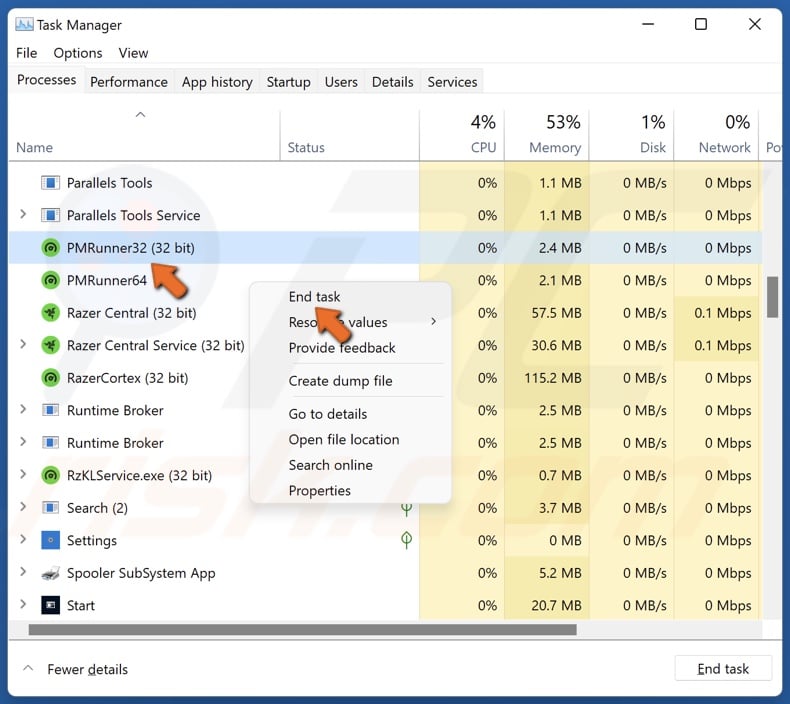Click the Settings gear process icon
Image resolution: width=790 pixels, height=704 pixels.
pyautogui.click(x=50, y=540)
